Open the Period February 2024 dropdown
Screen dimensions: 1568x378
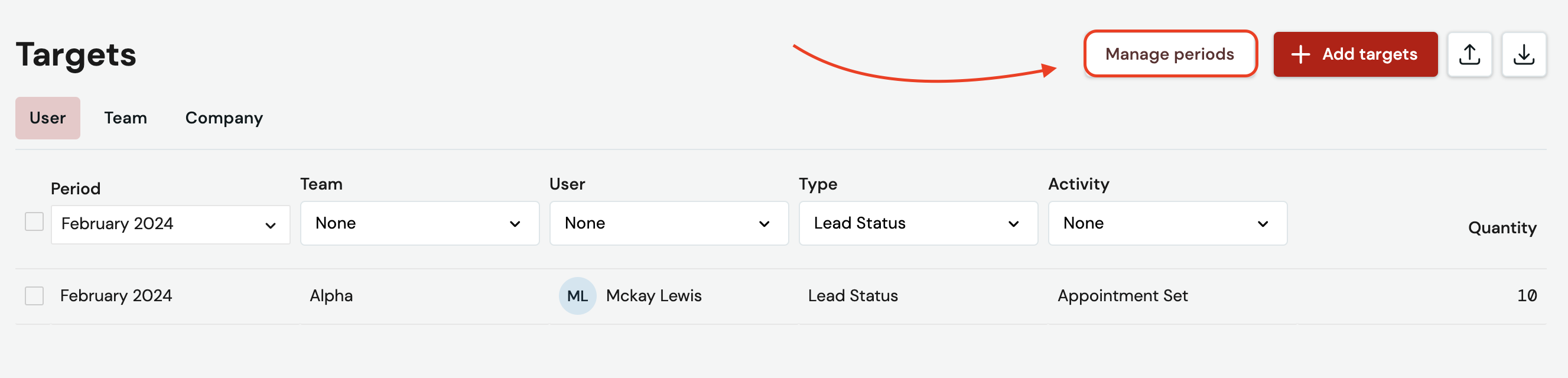click(x=170, y=224)
